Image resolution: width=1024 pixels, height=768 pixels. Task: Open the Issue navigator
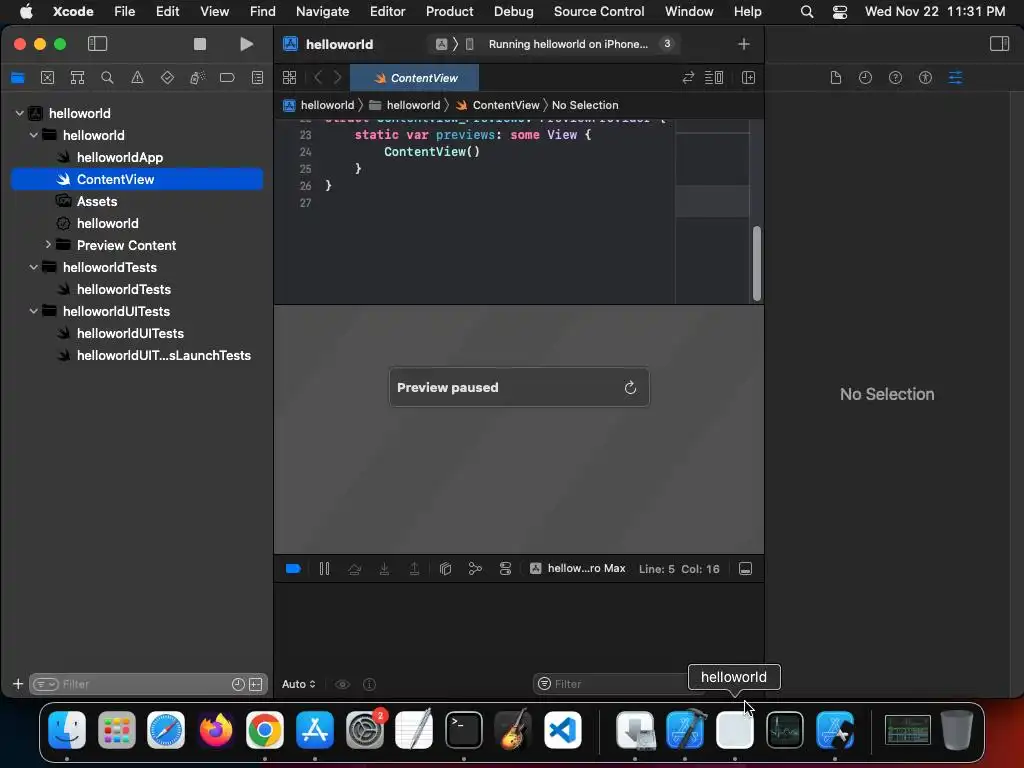click(x=137, y=78)
